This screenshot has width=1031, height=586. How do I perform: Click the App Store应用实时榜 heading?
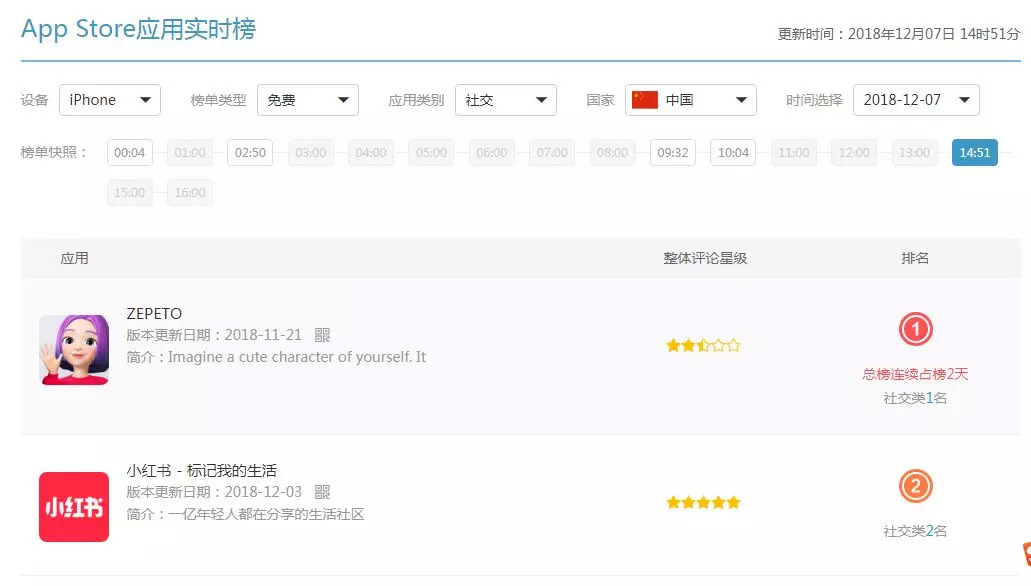[138, 29]
